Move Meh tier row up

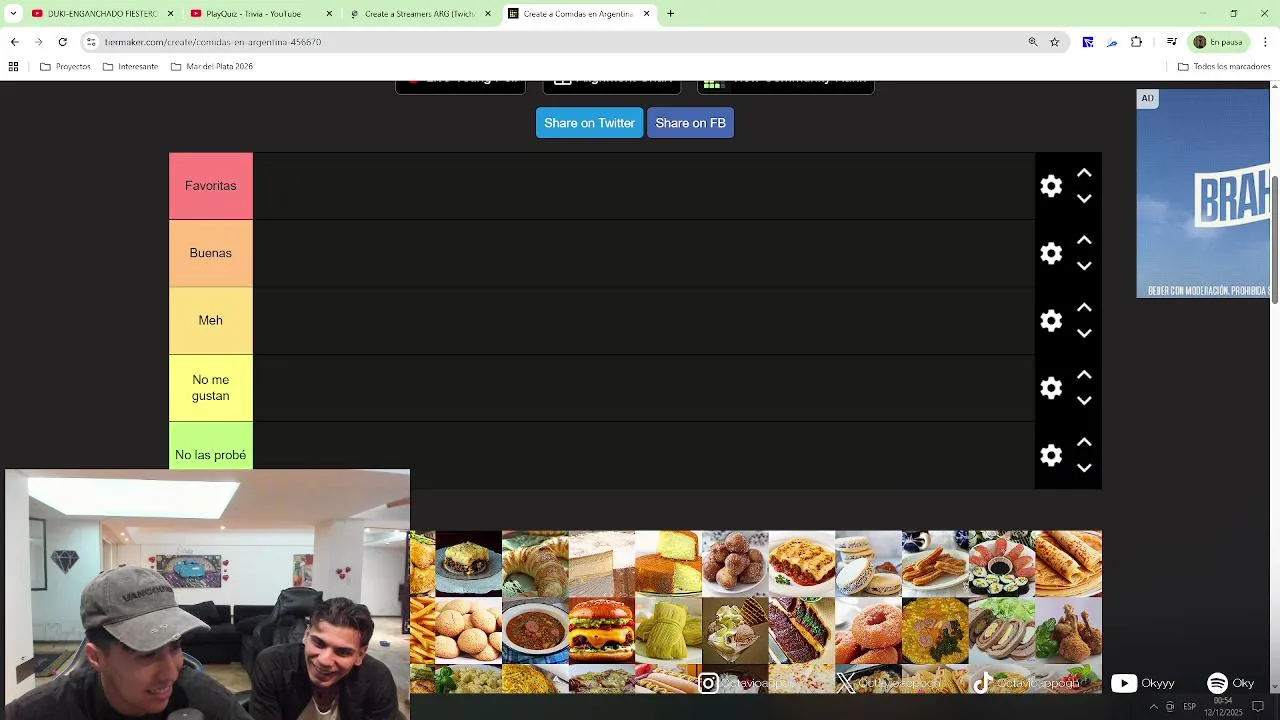1084,307
